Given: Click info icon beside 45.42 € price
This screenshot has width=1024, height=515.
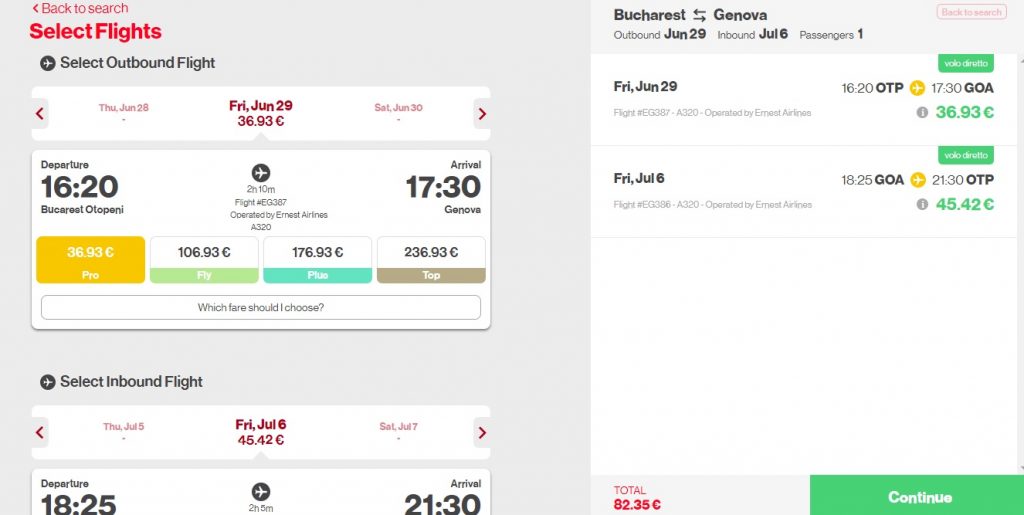Looking at the screenshot, I should click(x=922, y=204).
